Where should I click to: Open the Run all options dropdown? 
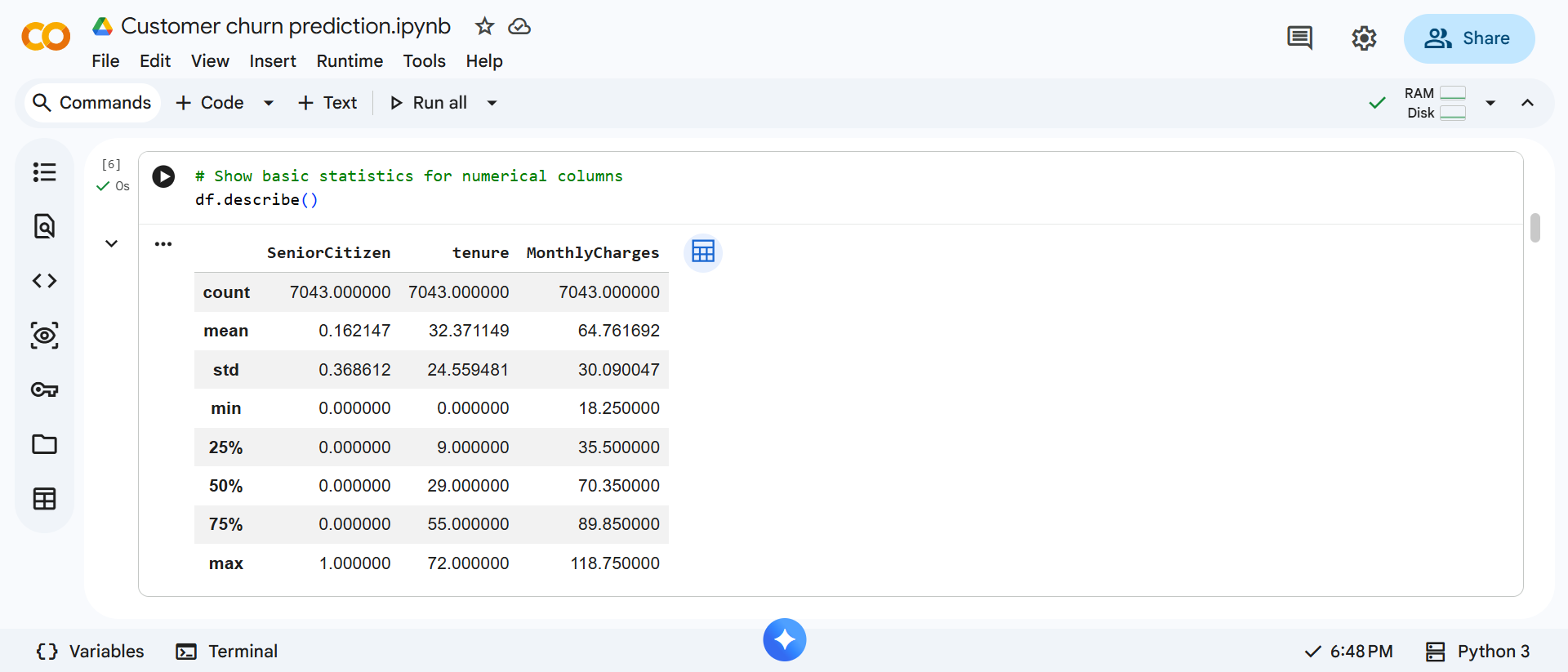coord(492,103)
